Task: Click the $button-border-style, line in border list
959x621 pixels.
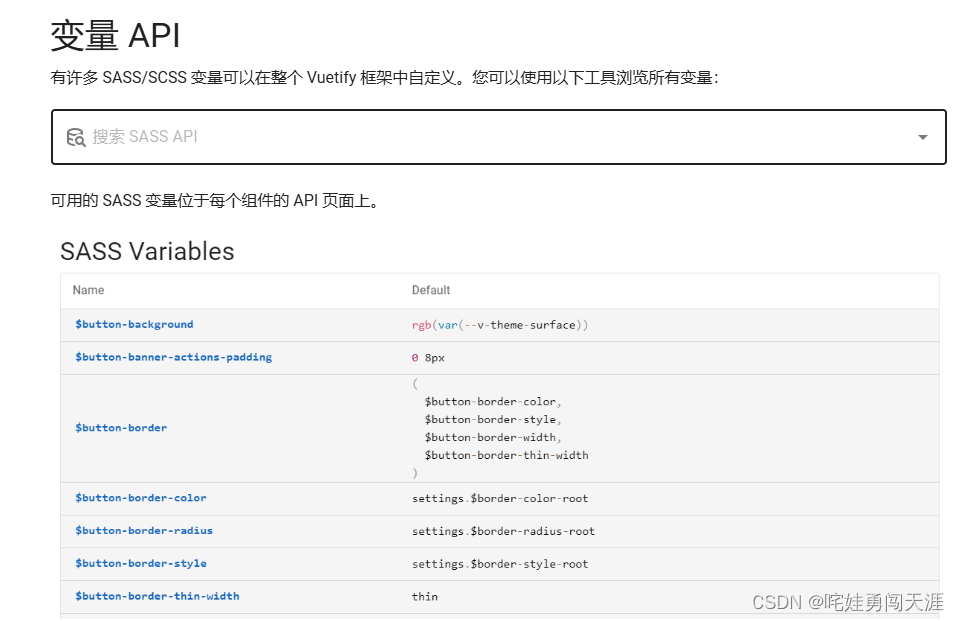Action: [493, 420]
